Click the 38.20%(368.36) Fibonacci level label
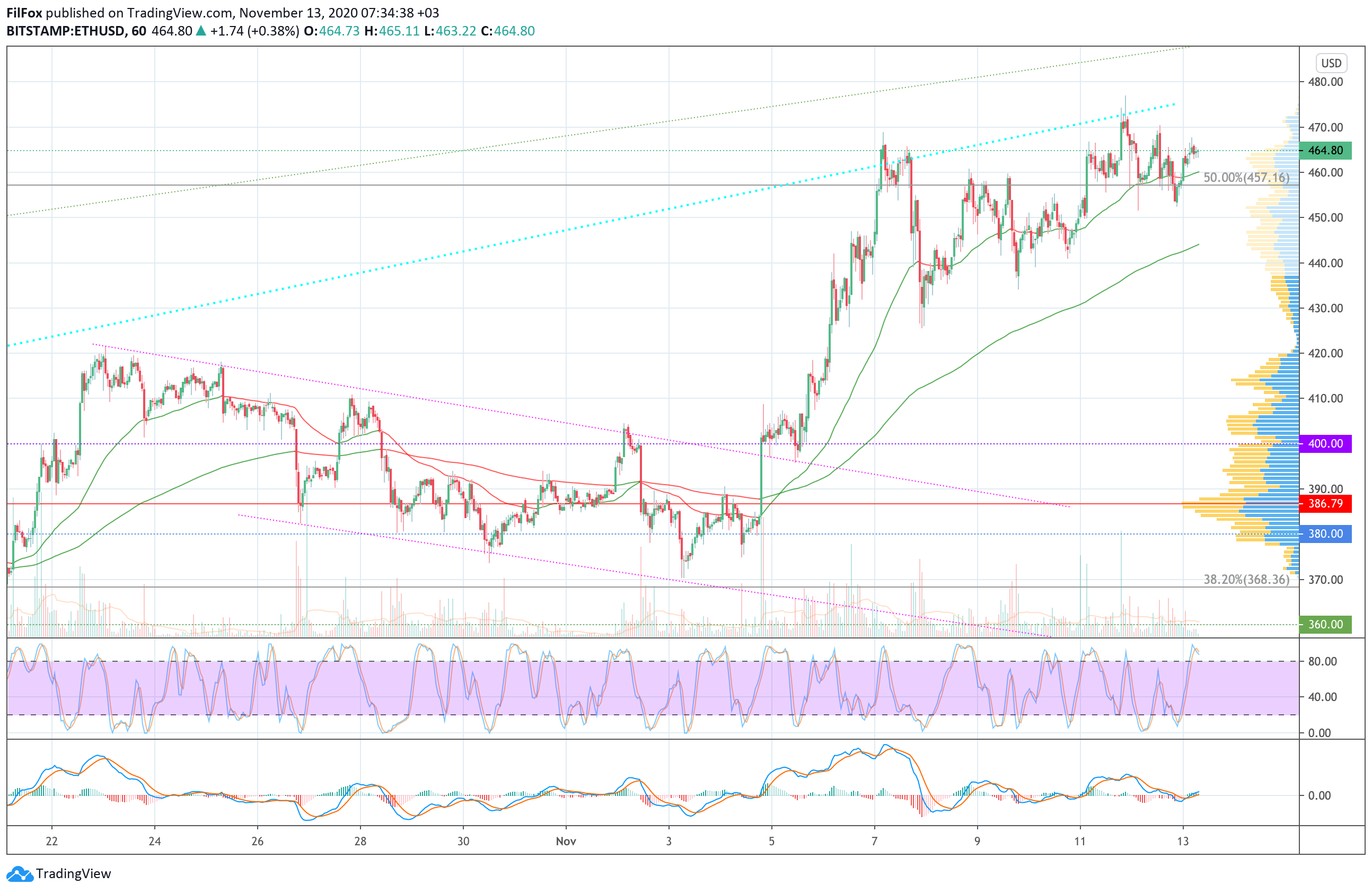Image resolution: width=1372 pixels, height=893 pixels. pos(1246,580)
